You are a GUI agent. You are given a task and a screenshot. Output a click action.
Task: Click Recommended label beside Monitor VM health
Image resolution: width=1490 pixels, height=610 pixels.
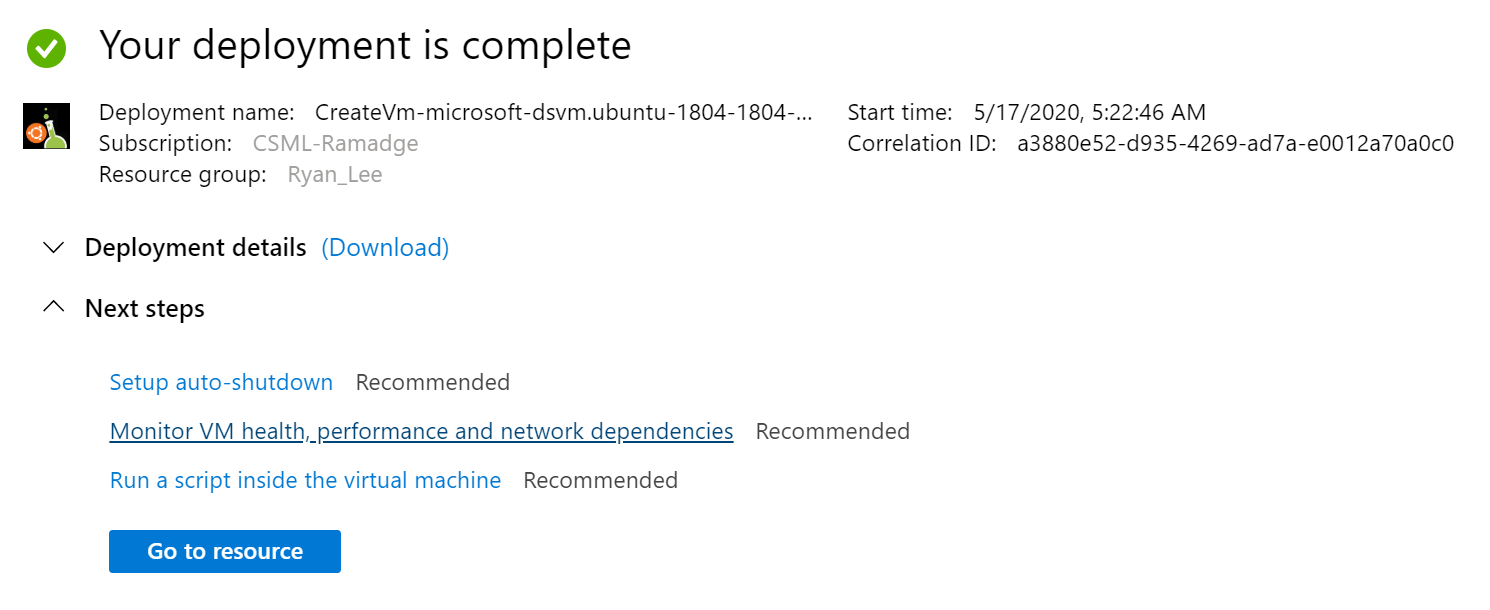[x=833, y=431]
